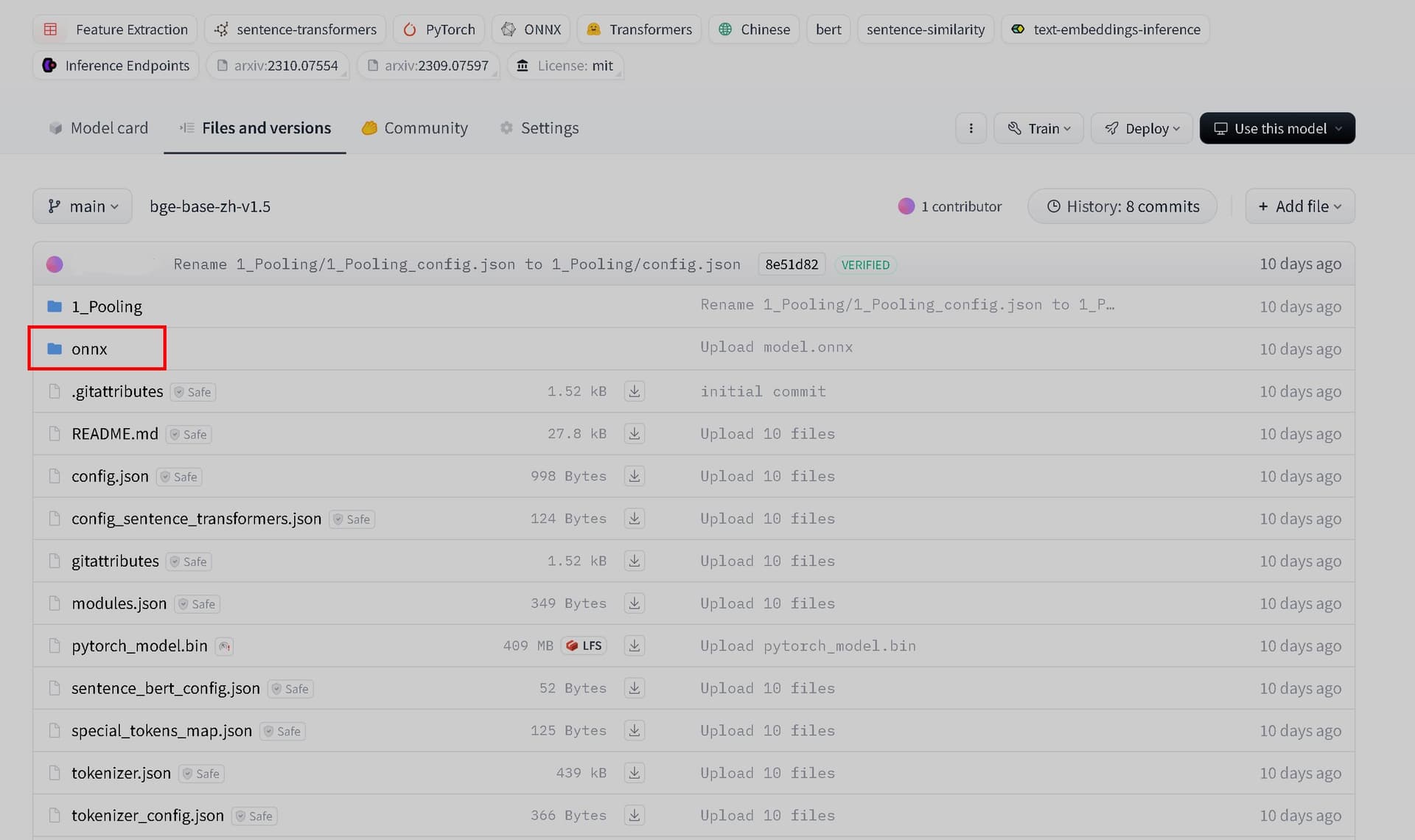Open the 1_Pooling folder name

(x=107, y=307)
